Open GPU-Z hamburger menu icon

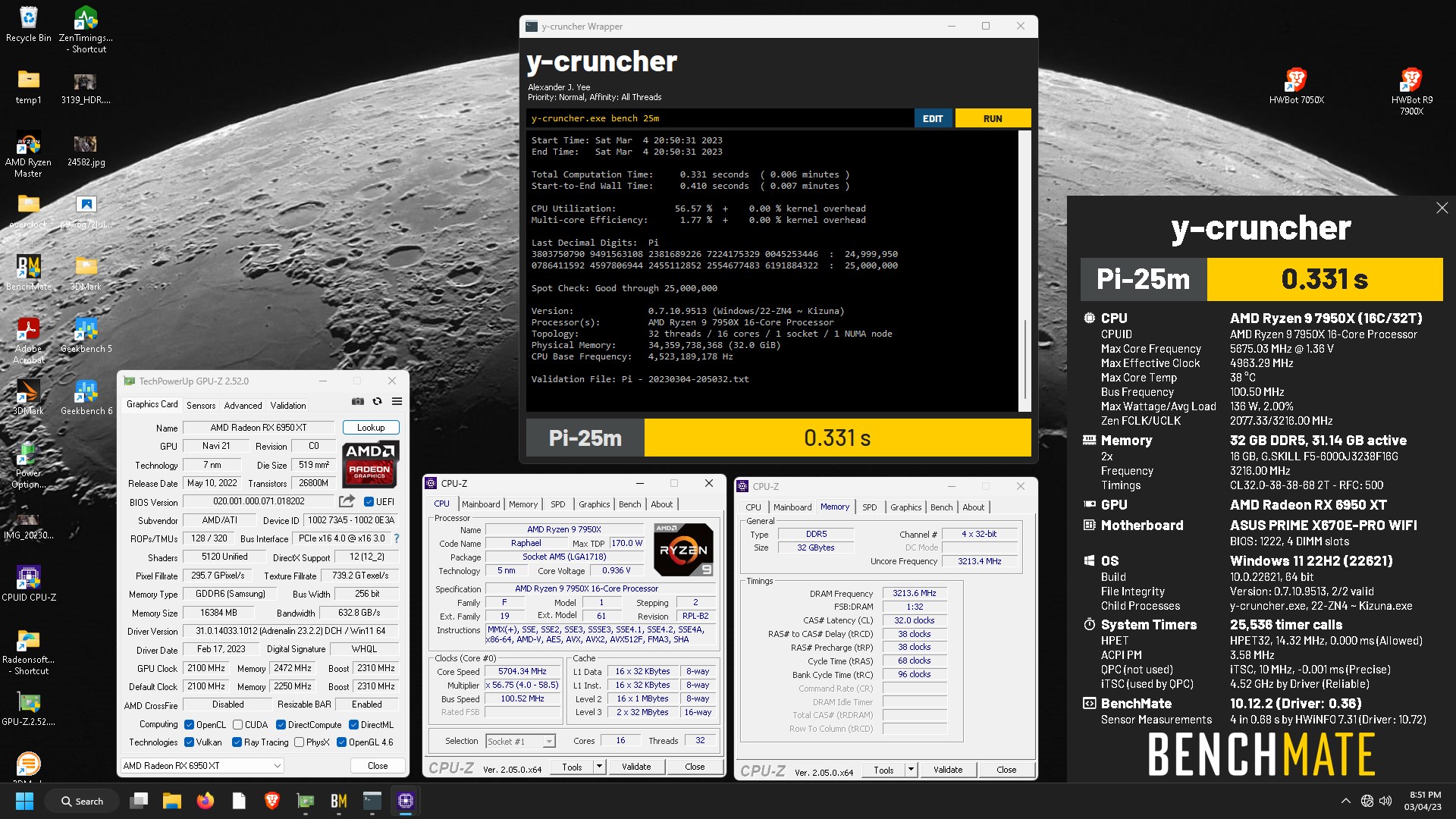(x=397, y=401)
